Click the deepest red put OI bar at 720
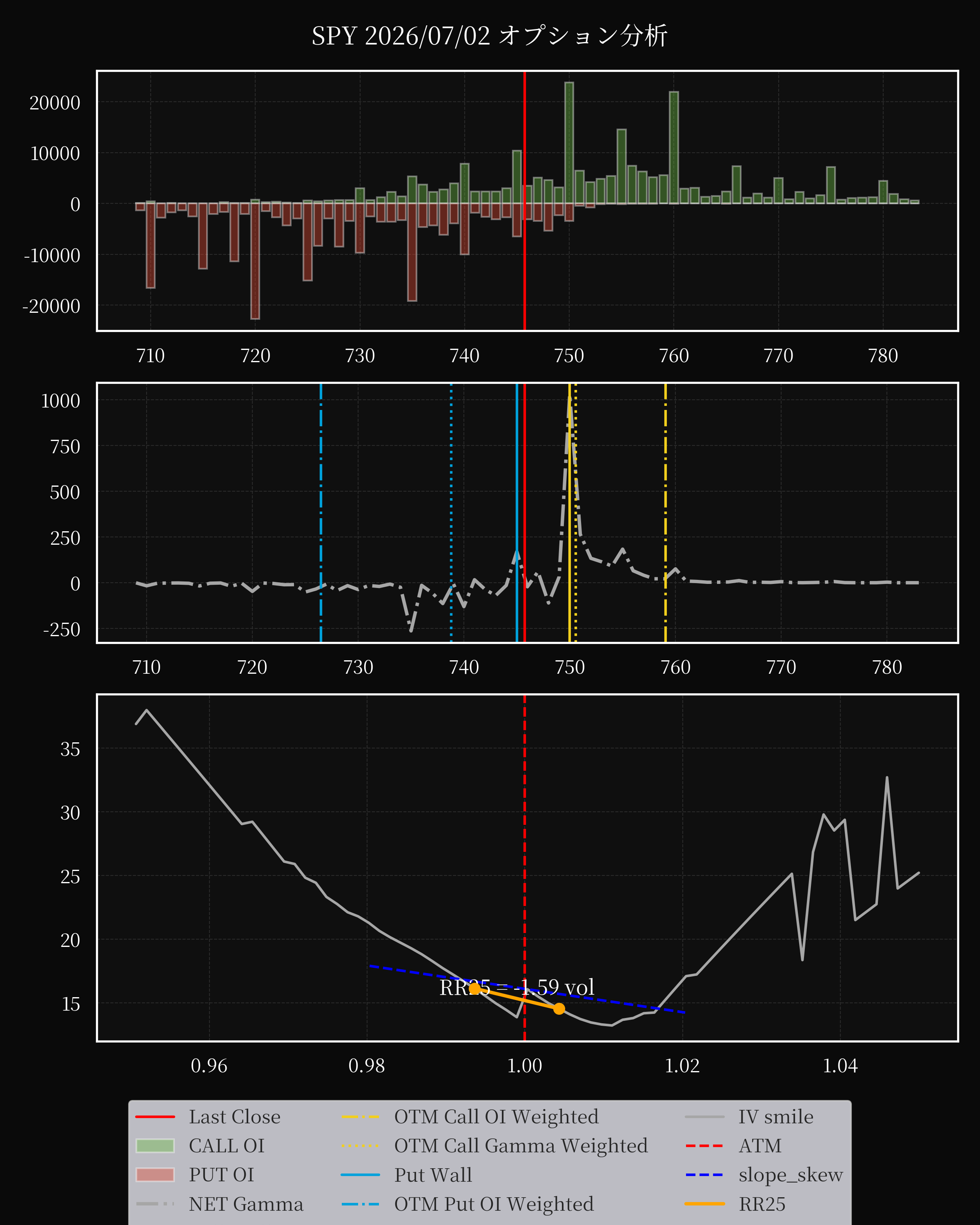Viewport: 980px width, 1225px height. pos(255,261)
